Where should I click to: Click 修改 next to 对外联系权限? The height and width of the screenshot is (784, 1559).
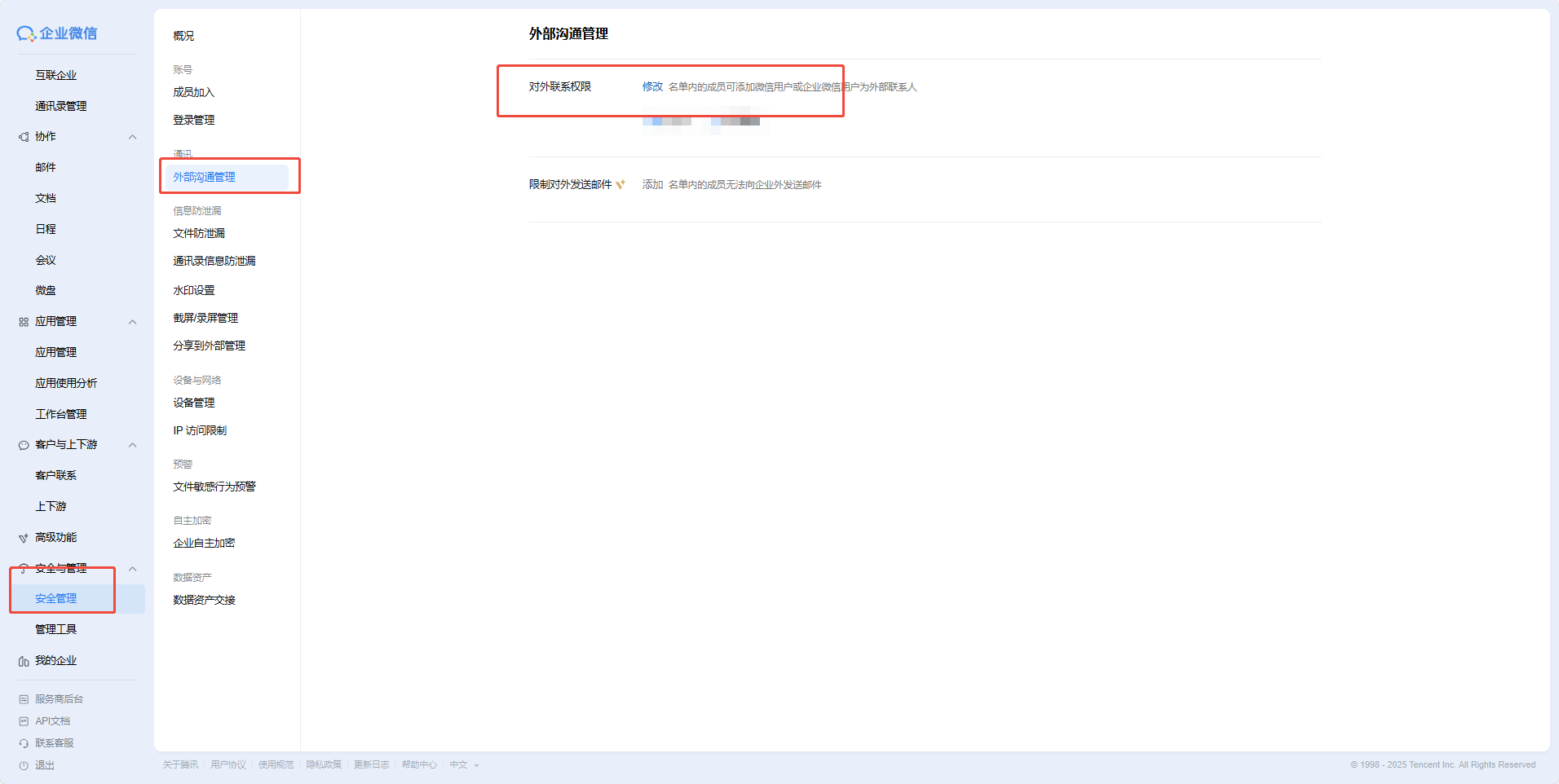click(651, 86)
